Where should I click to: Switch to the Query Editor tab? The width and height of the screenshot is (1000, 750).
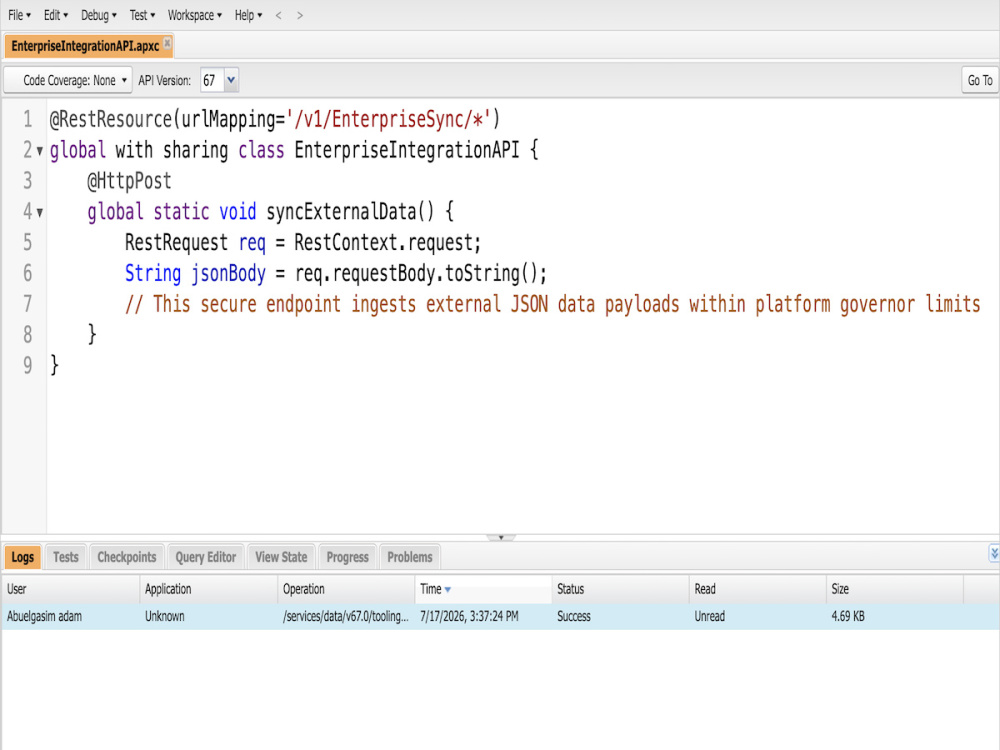pyautogui.click(x=205, y=557)
